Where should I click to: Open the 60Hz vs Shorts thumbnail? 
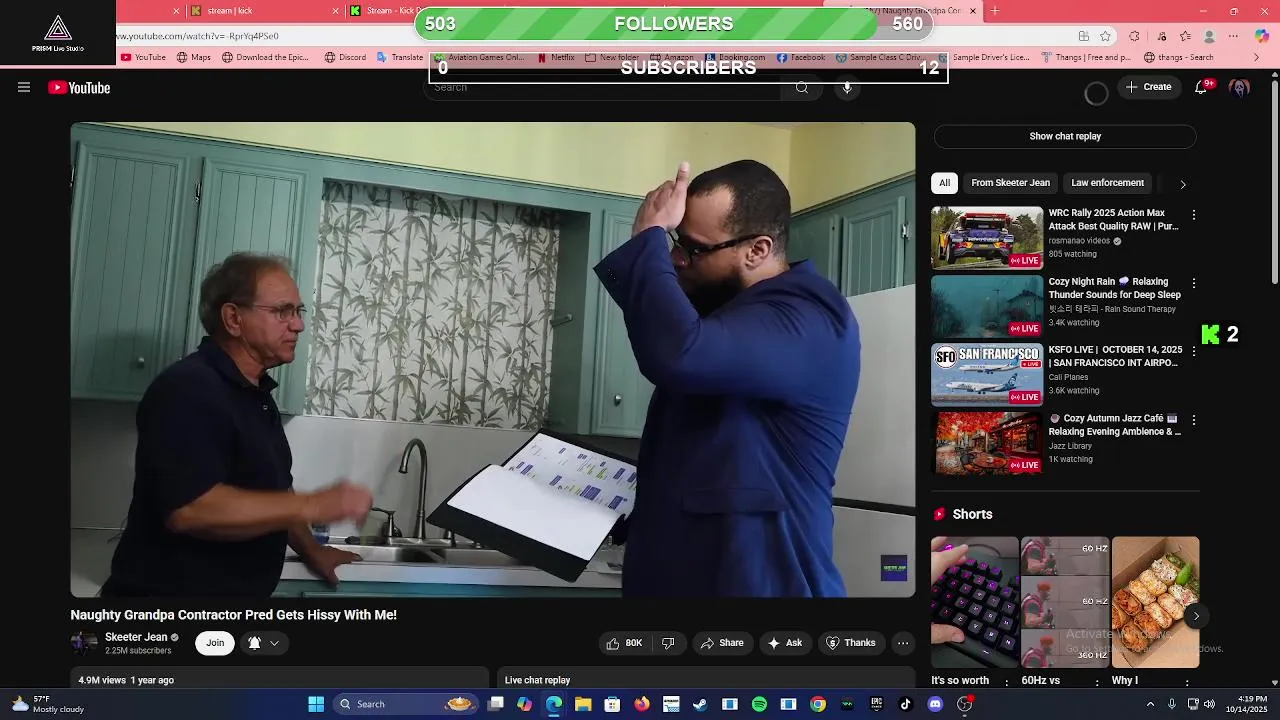(x=1064, y=602)
